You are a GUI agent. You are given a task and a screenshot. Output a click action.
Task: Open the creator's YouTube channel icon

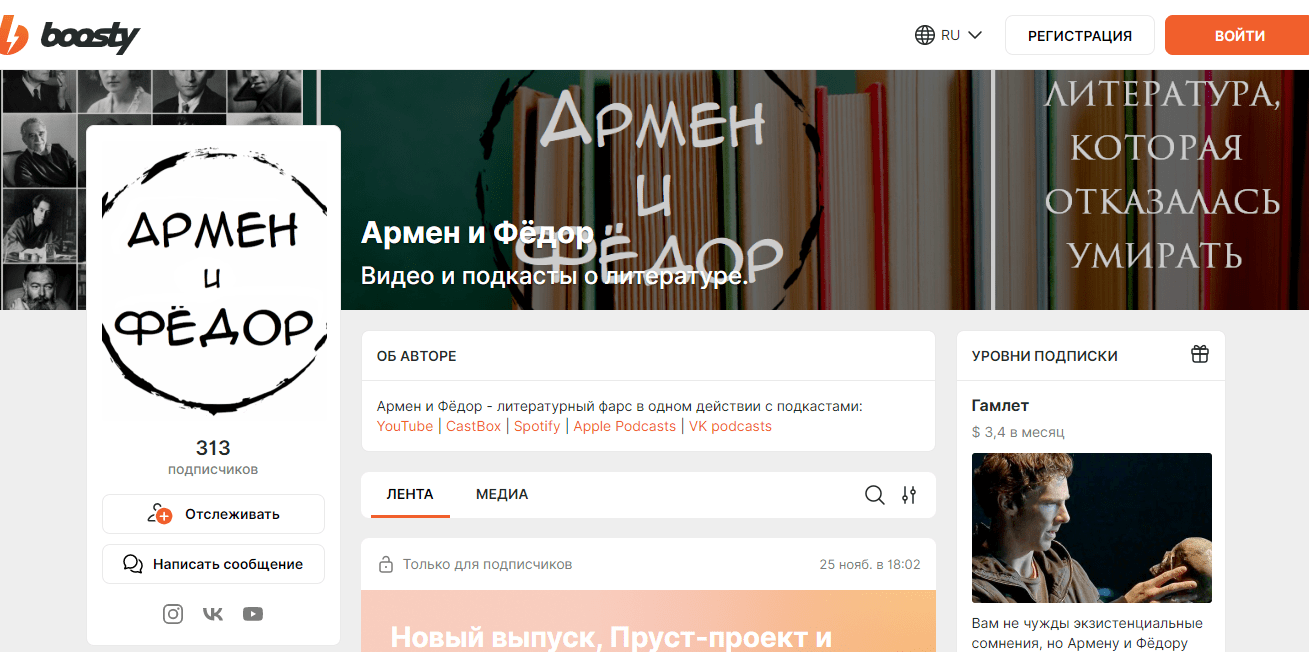click(x=252, y=613)
